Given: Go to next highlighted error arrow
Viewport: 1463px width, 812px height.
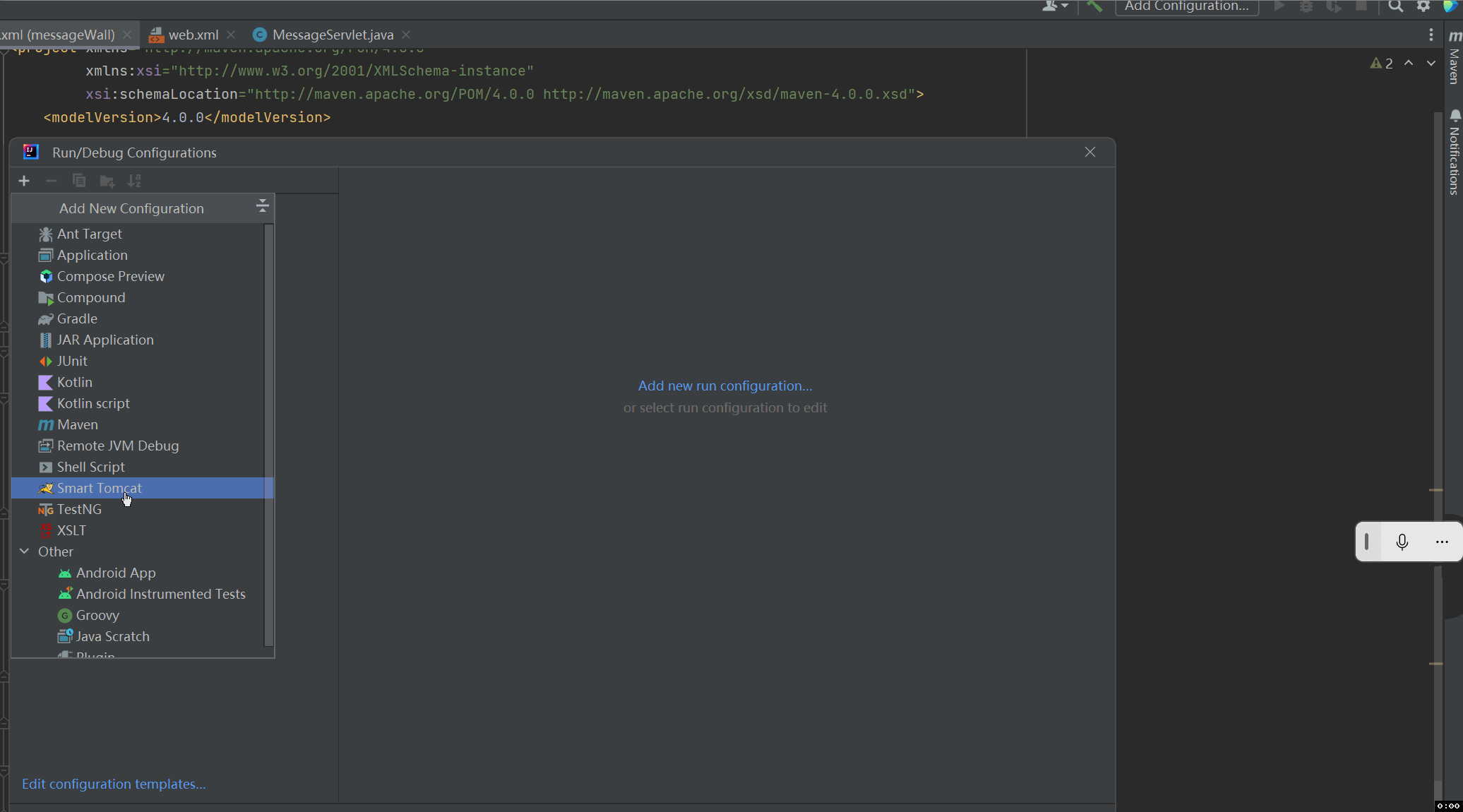Looking at the screenshot, I should coord(1431,64).
